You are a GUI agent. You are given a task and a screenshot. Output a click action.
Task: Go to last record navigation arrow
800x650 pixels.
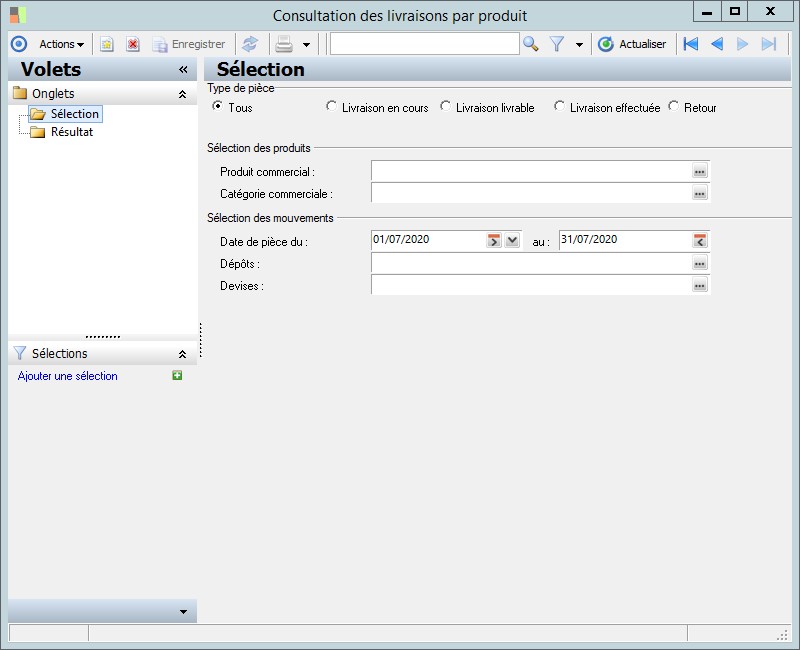click(769, 44)
